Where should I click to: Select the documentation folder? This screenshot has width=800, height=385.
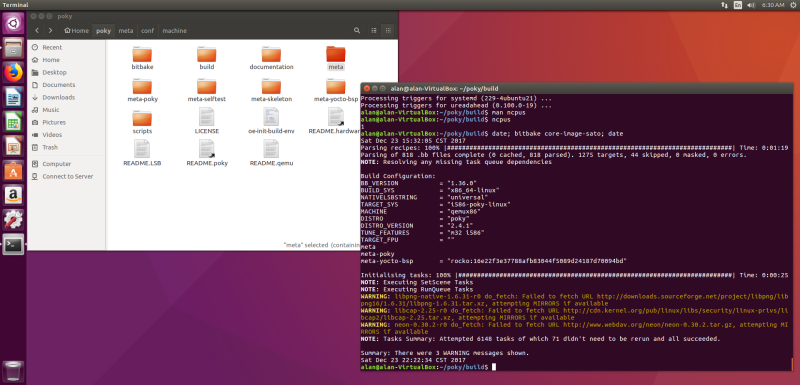click(x=271, y=58)
